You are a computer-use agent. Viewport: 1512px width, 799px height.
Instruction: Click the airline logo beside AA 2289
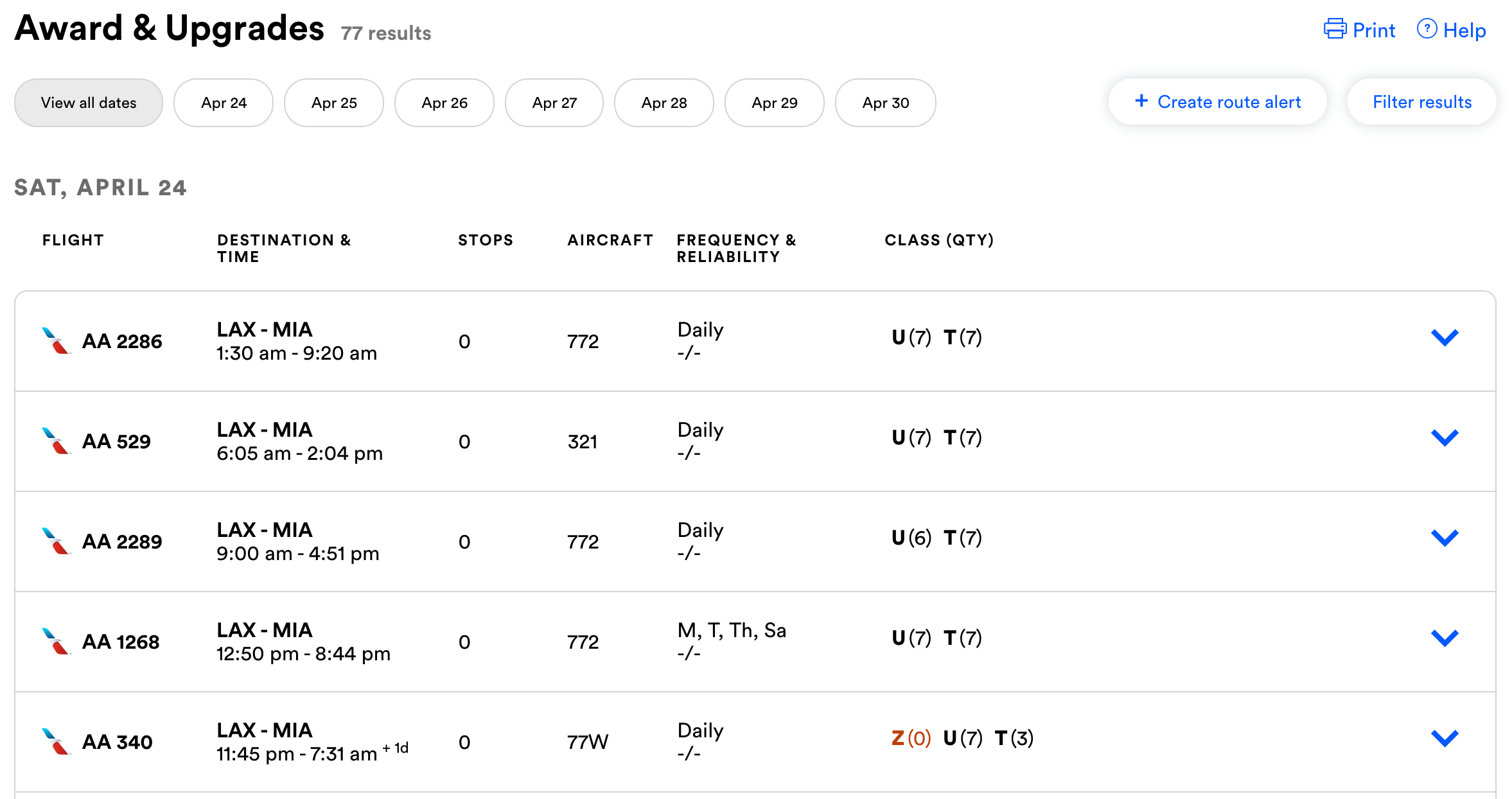[55, 541]
